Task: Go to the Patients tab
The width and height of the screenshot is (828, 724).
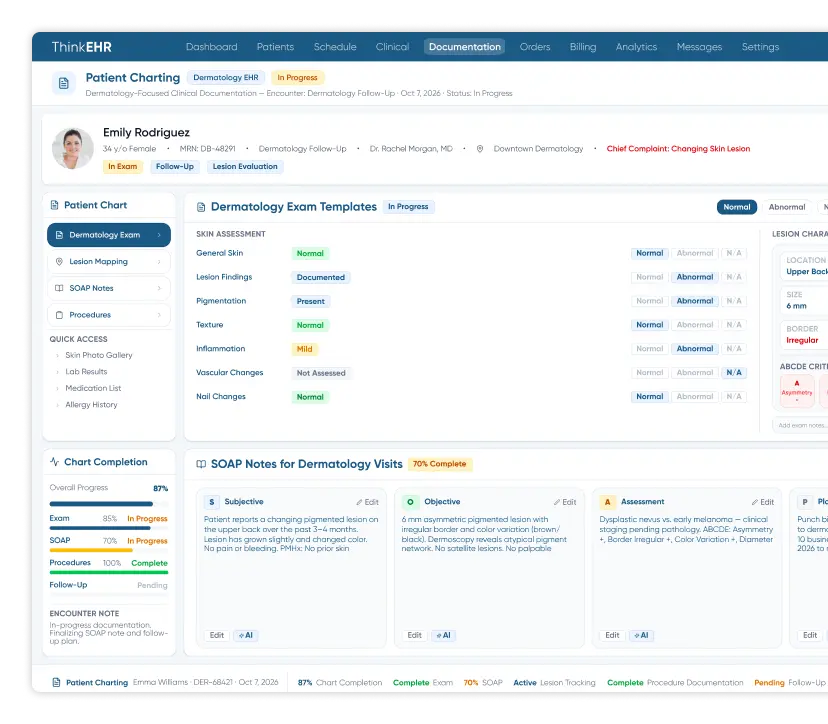Action: (x=275, y=47)
